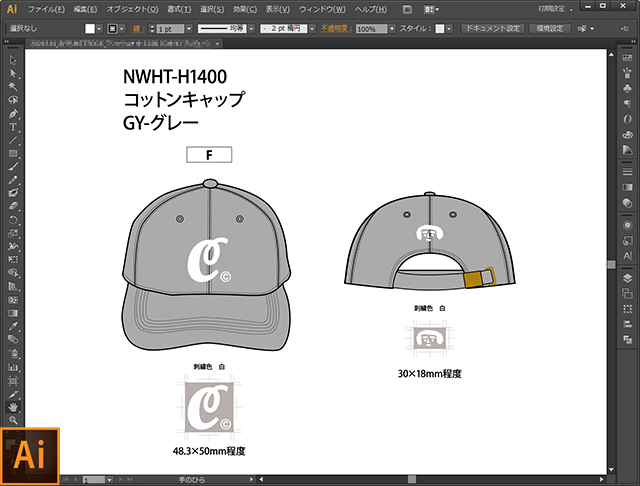Expand the stroke weight 1 pt dropdown

click(x=190, y=30)
